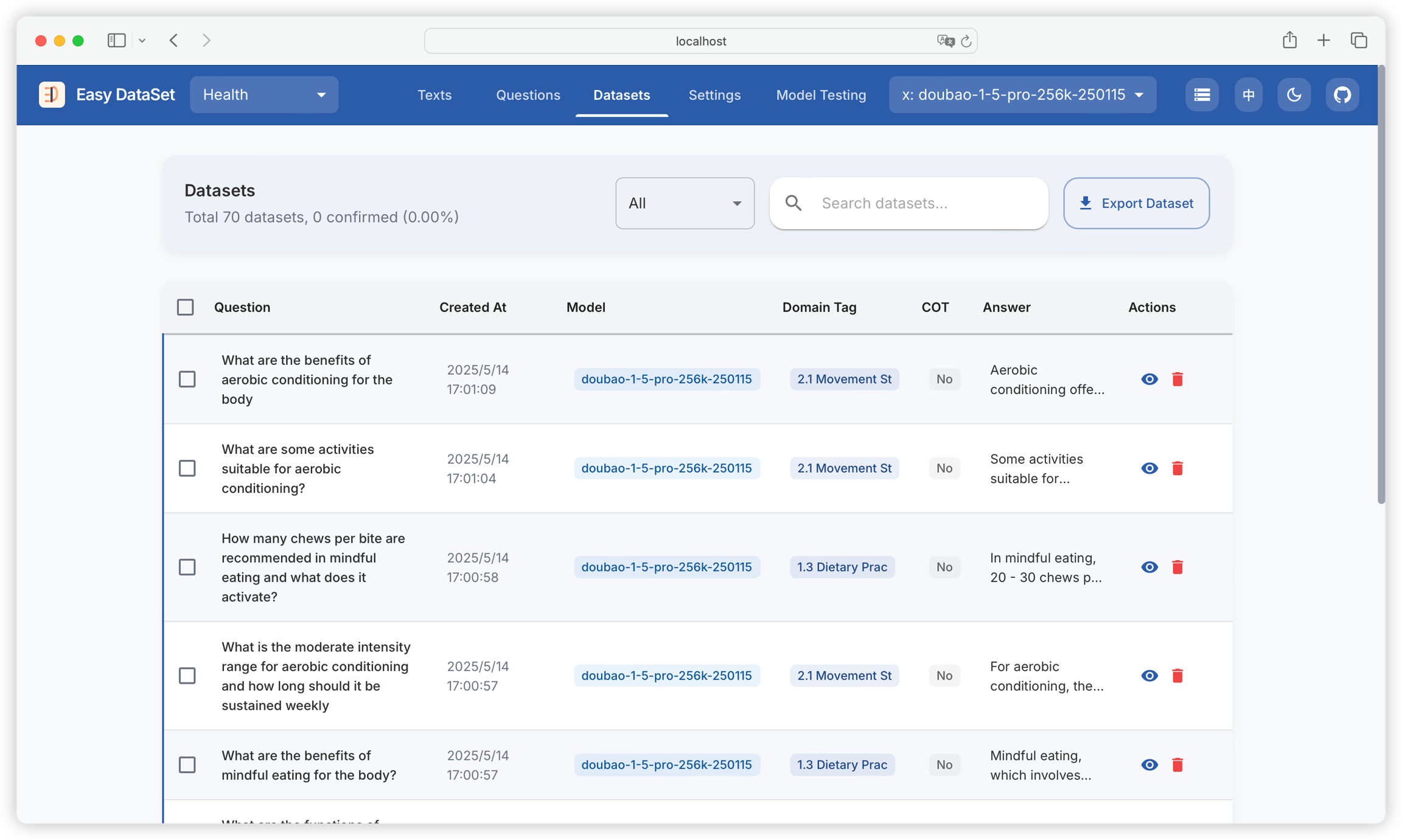Expand the doubao model selector dropdown
The width and height of the screenshot is (1402, 840).
click(1022, 95)
